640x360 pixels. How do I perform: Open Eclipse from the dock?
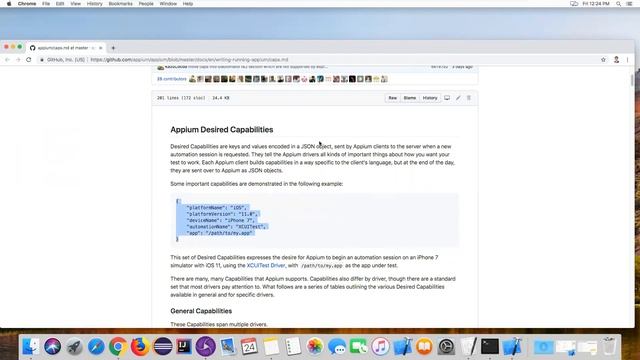click(162, 347)
